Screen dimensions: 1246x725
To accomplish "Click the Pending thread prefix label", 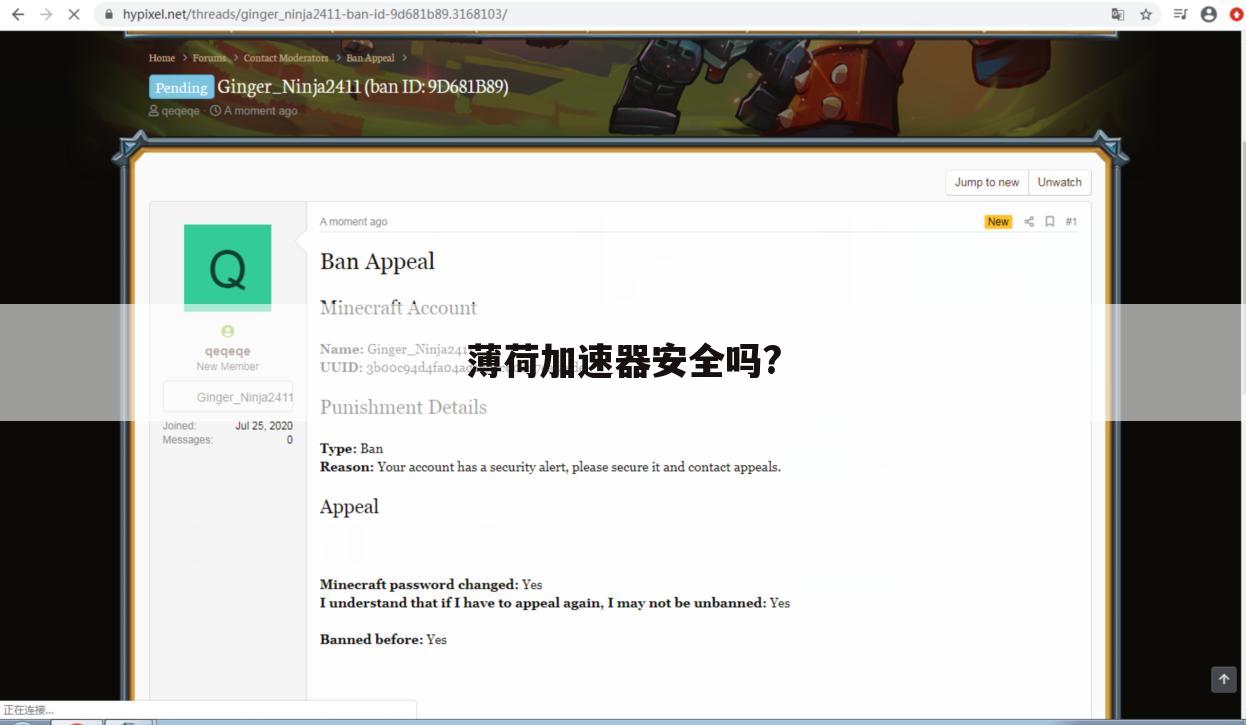I will 181,87.
